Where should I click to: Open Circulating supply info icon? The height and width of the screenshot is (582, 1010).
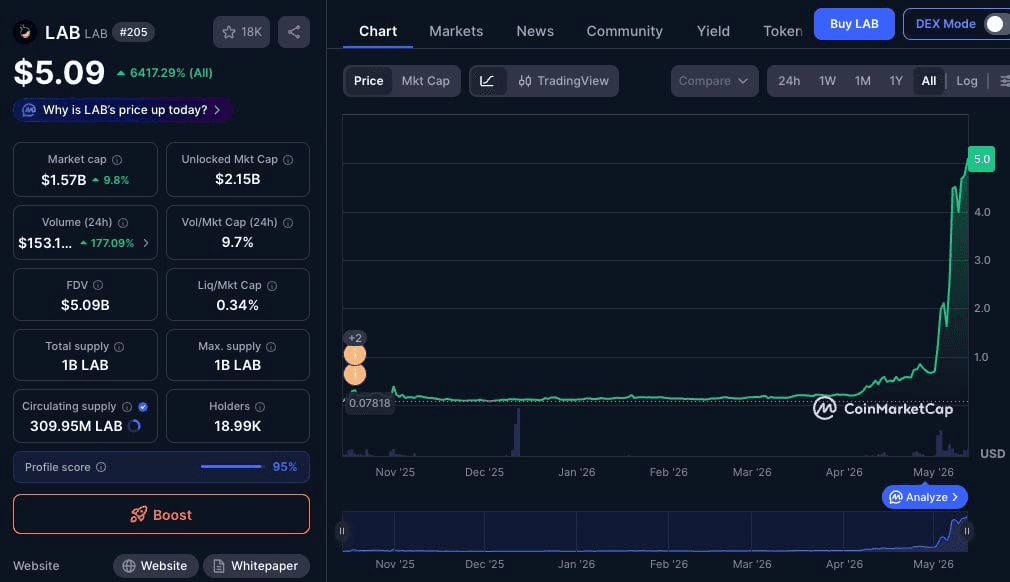coord(127,407)
